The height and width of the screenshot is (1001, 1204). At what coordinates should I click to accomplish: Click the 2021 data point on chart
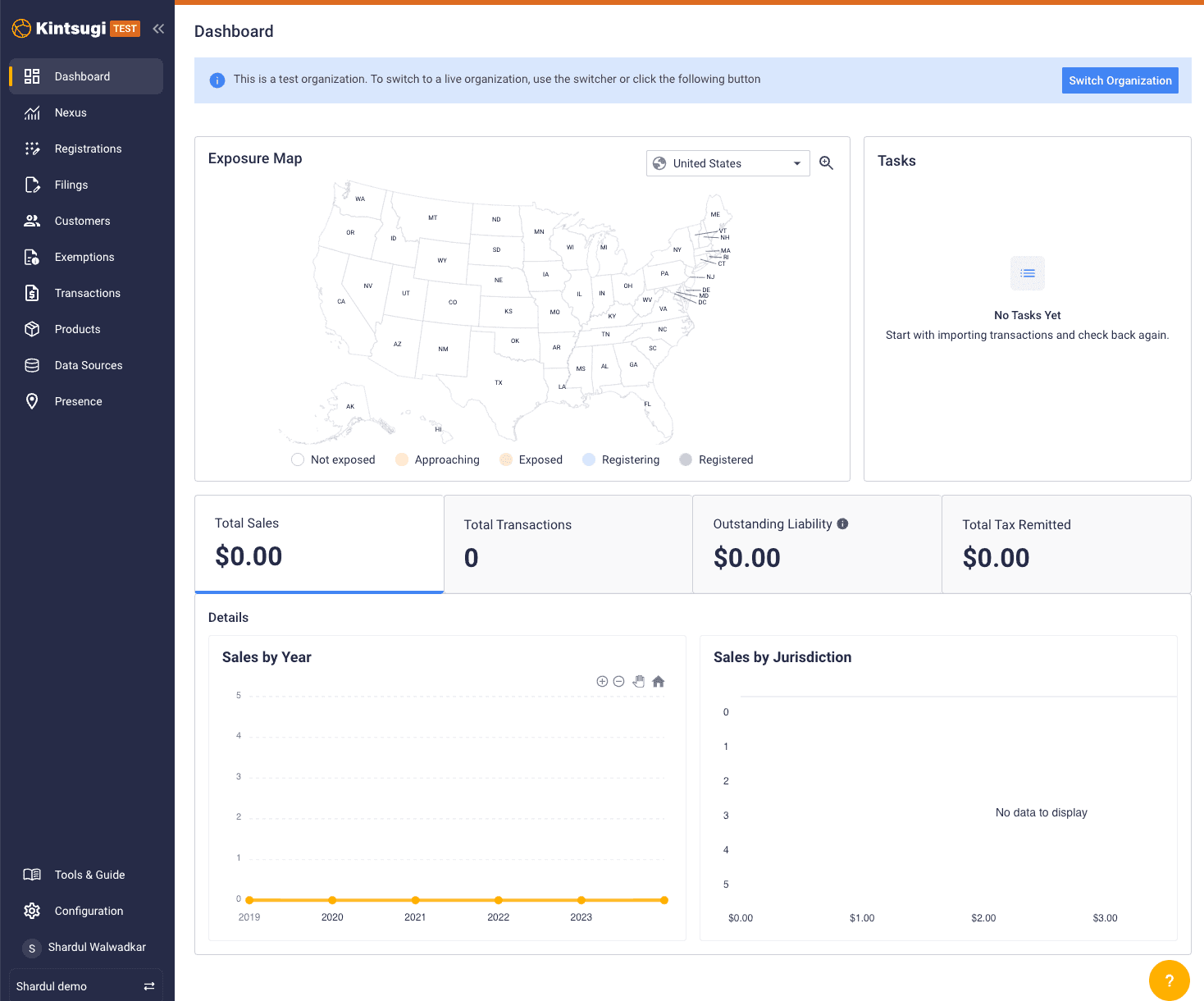click(x=415, y=900)
